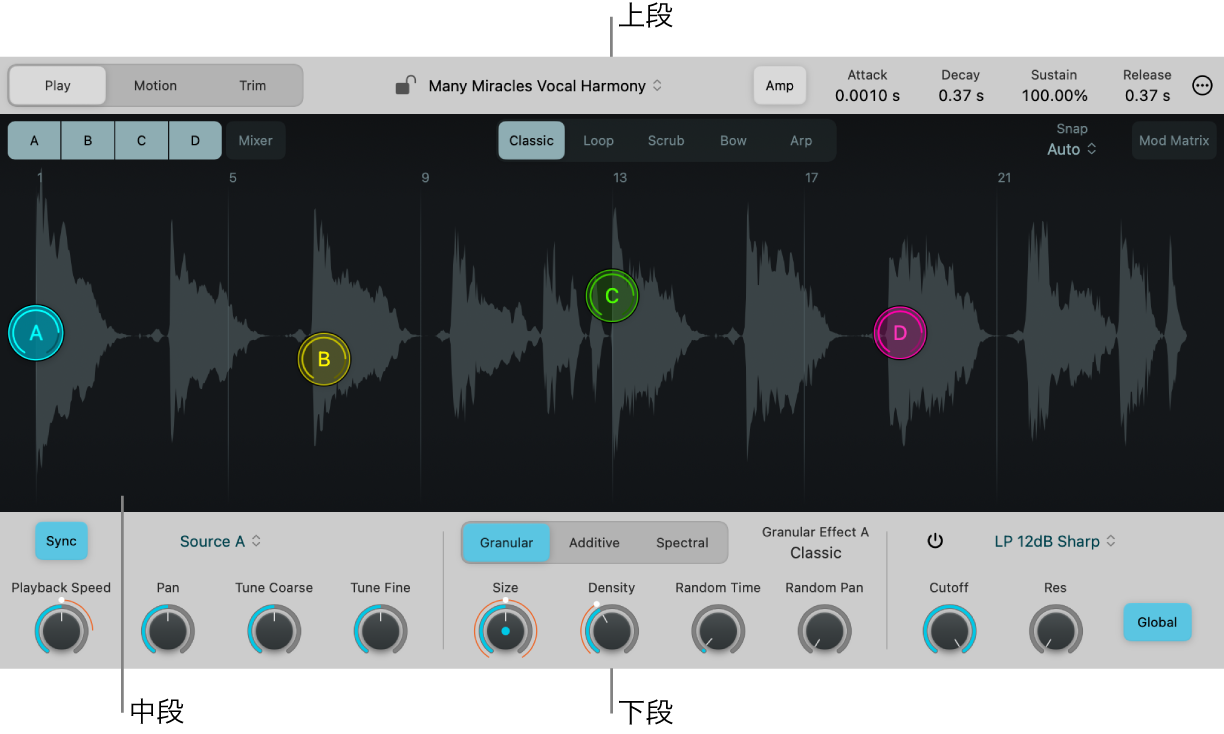The width and height of the screenshot is (1224, 734).
Task: Click the Pan knob
Action: [x=168, y=632]
